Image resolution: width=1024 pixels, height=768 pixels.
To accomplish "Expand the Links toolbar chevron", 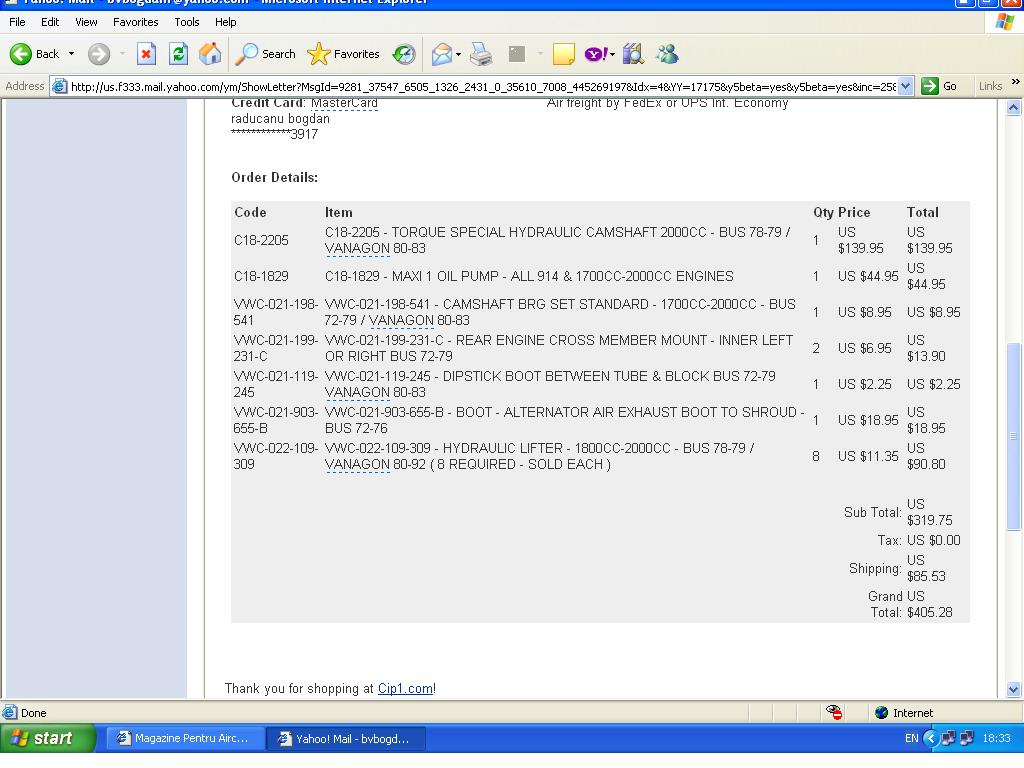I will (x=1016, y=82).
